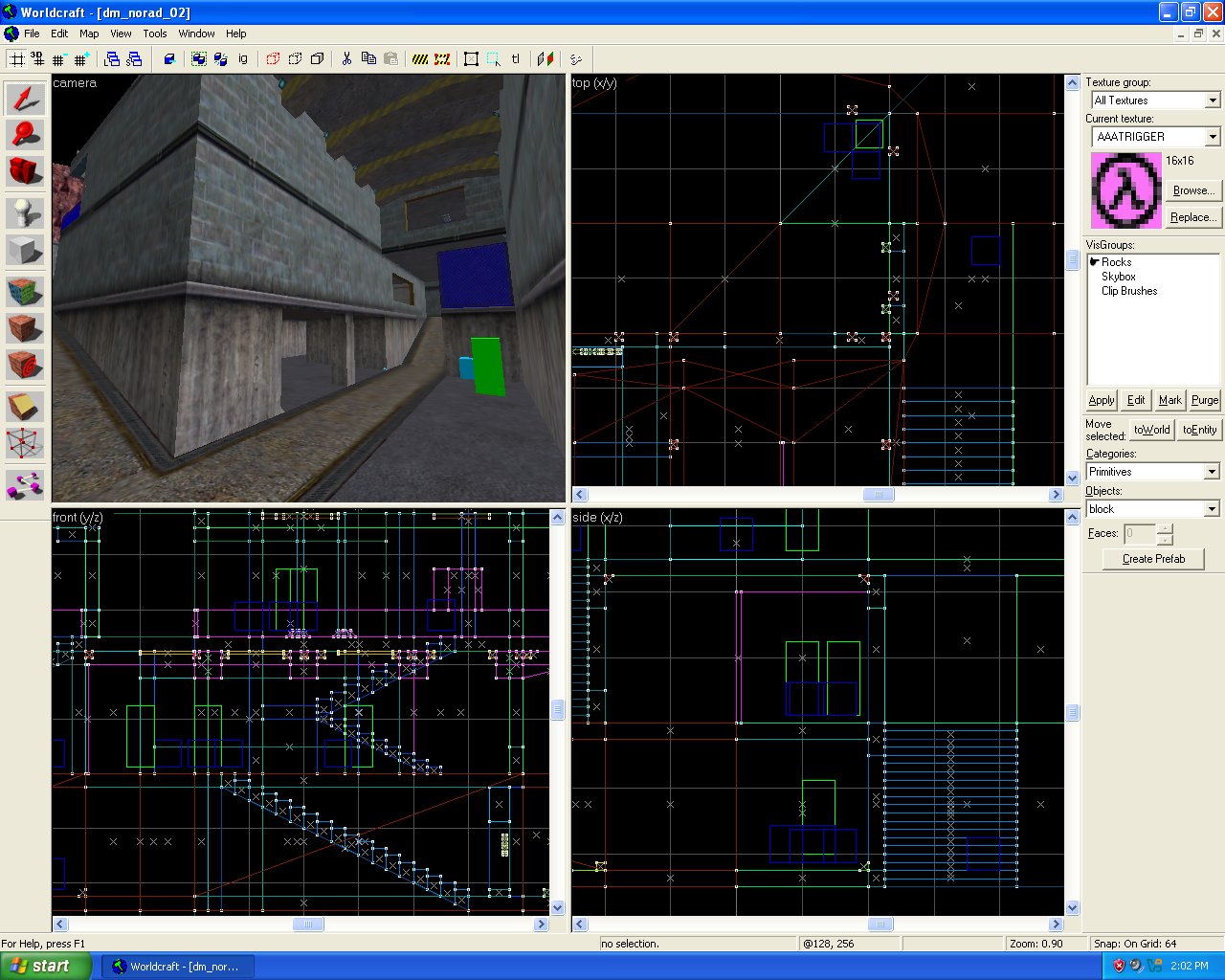Click the Show All VisGroups icon
1225x980 pixels.
[x=317, y=59]
